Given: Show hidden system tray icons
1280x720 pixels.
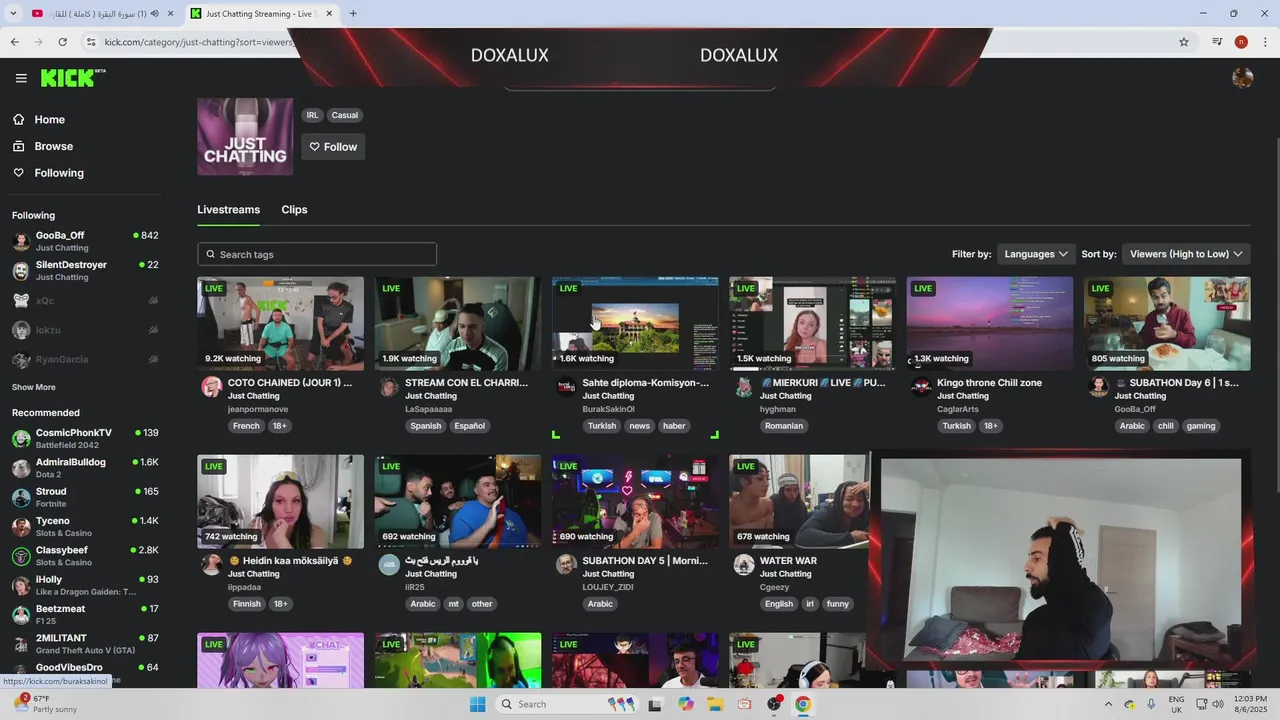Looking at the screenshot, I should 1108,704.
